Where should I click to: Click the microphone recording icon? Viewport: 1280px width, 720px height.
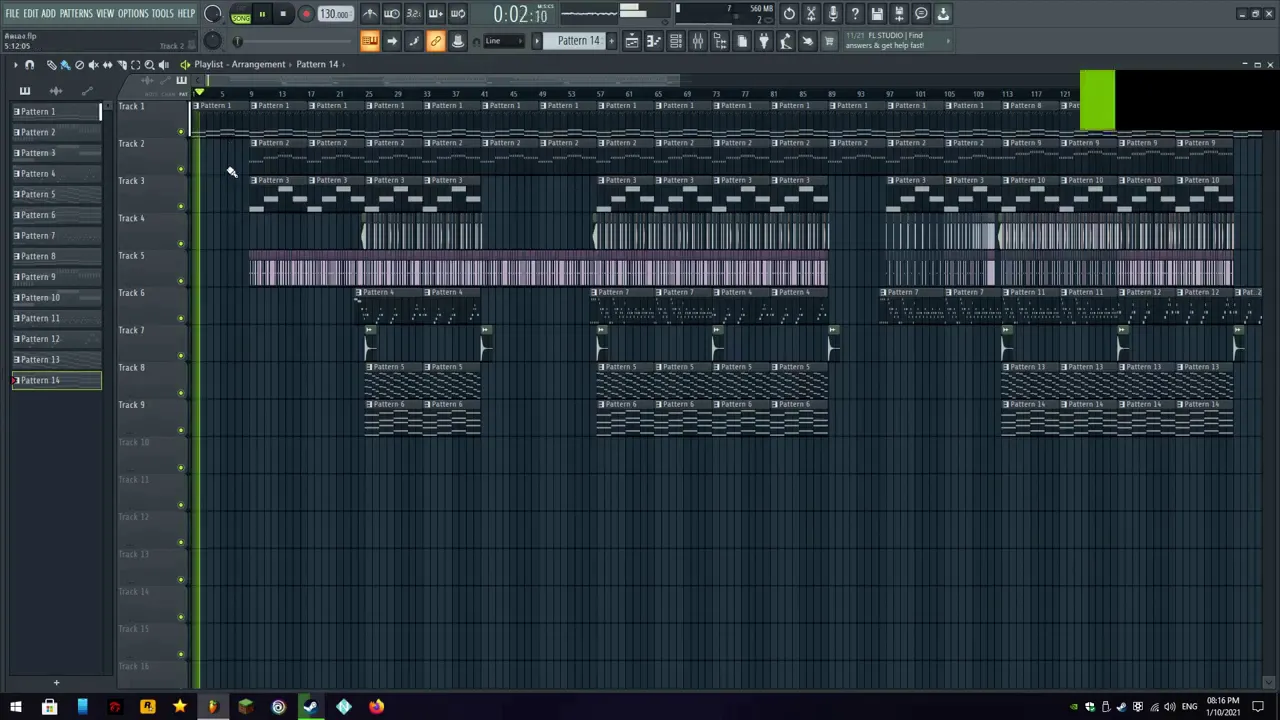(833, 14)
